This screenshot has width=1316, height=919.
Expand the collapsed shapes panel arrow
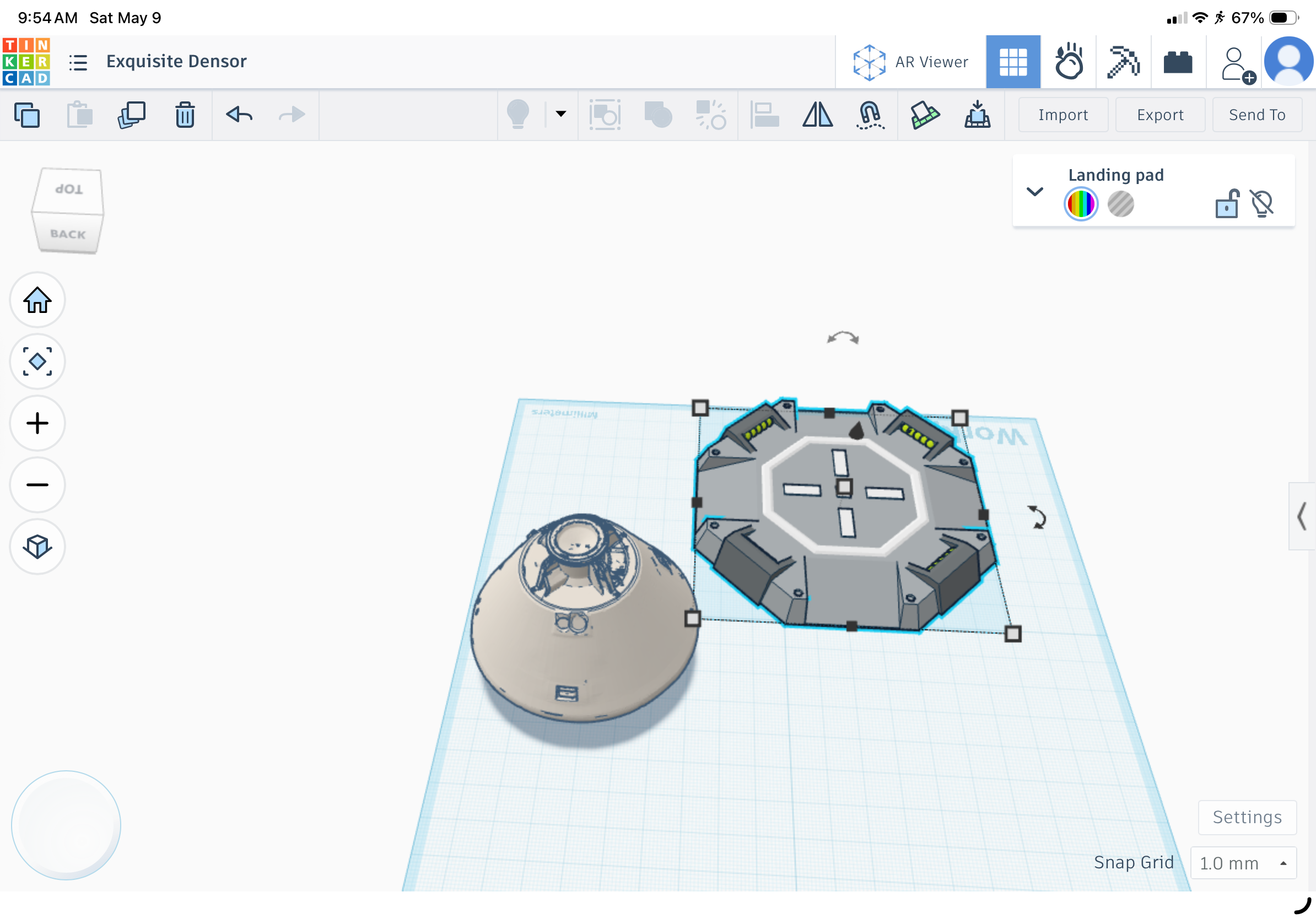1301,516
